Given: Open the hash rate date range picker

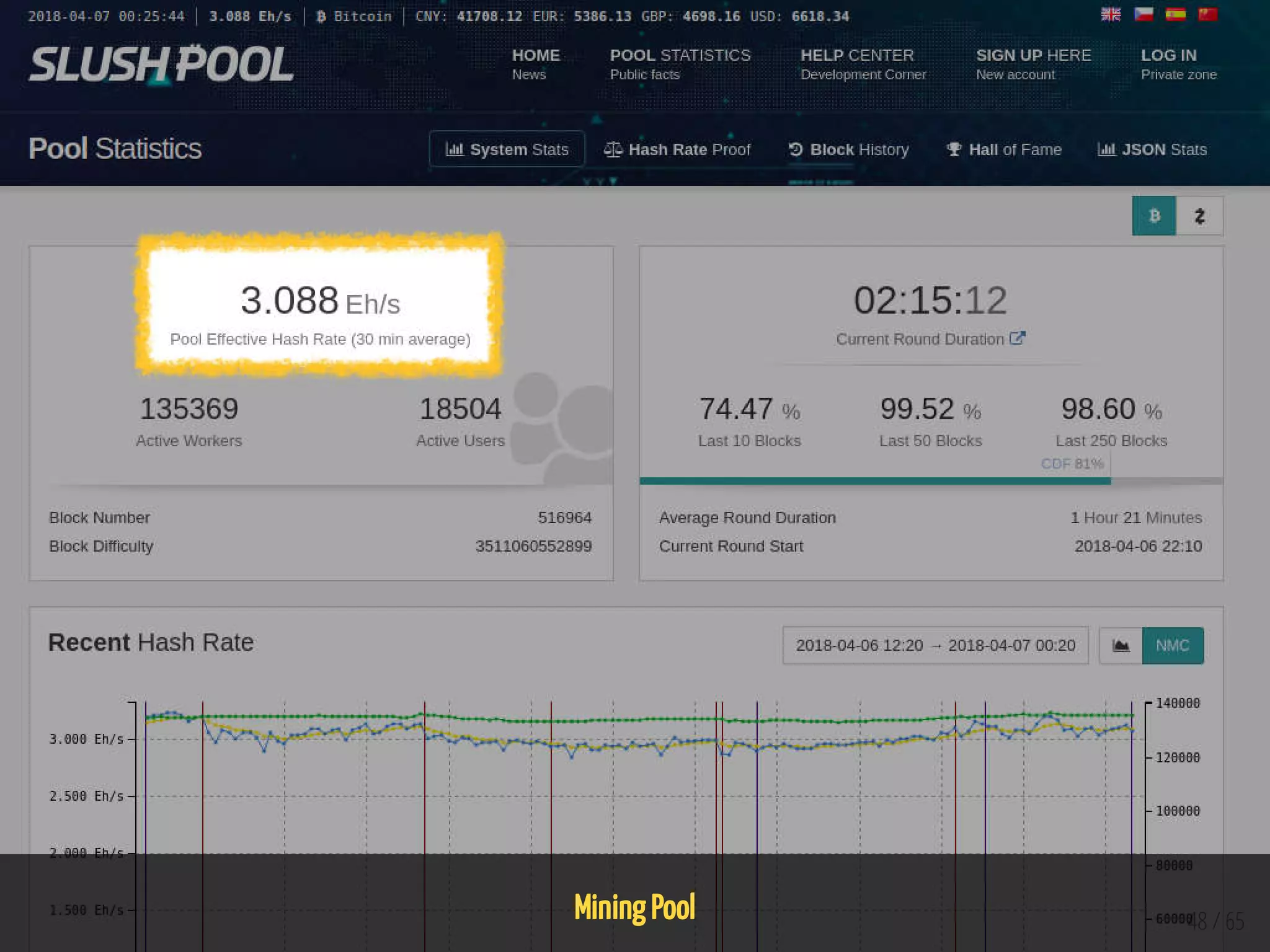Looking at the screenshot, I should coord(935,646).
